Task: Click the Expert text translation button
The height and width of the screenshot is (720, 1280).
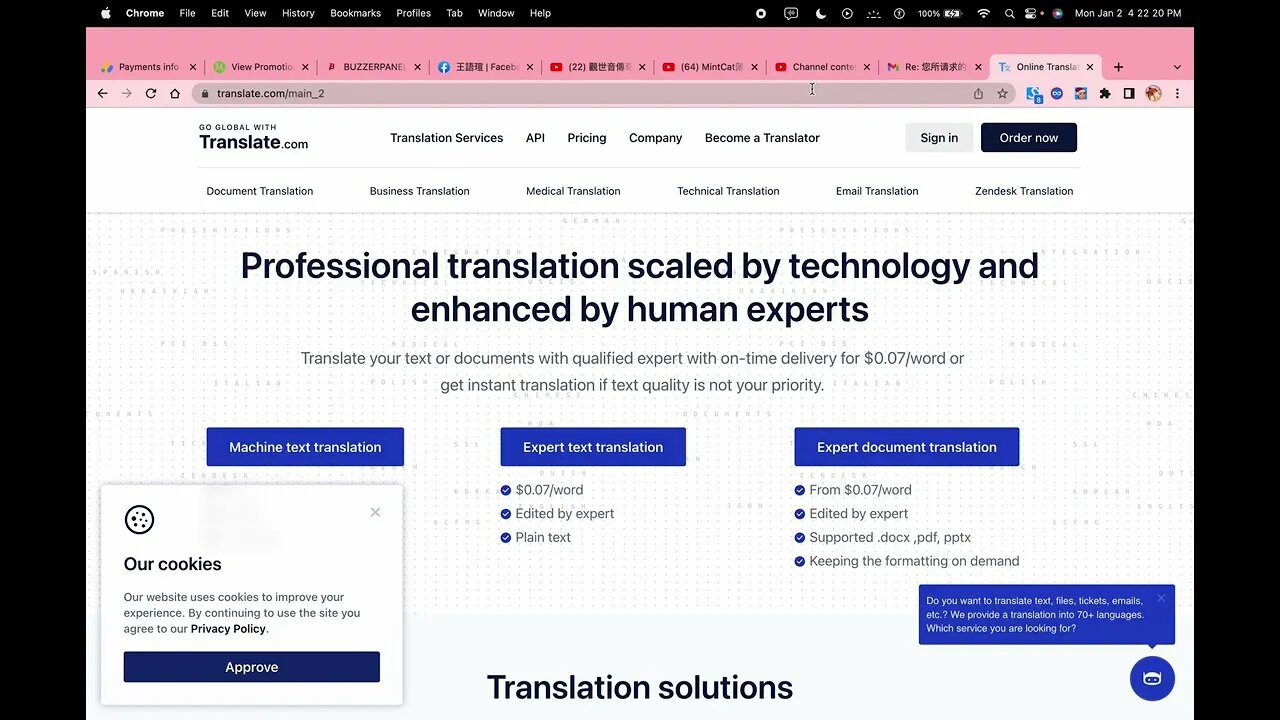Action: tap(593, 447)
